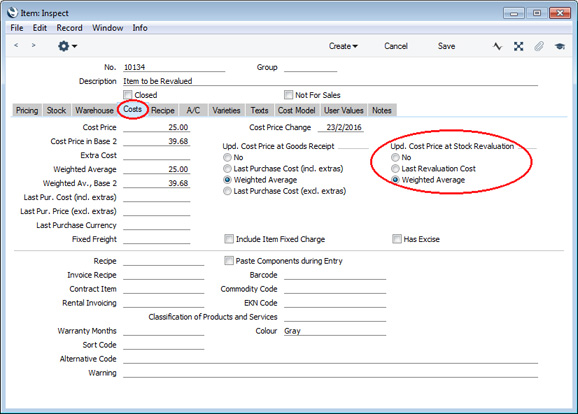Go to next record arrow
Image resolution: width=578 pixels, height=414 pixels.
pos(34,45)
